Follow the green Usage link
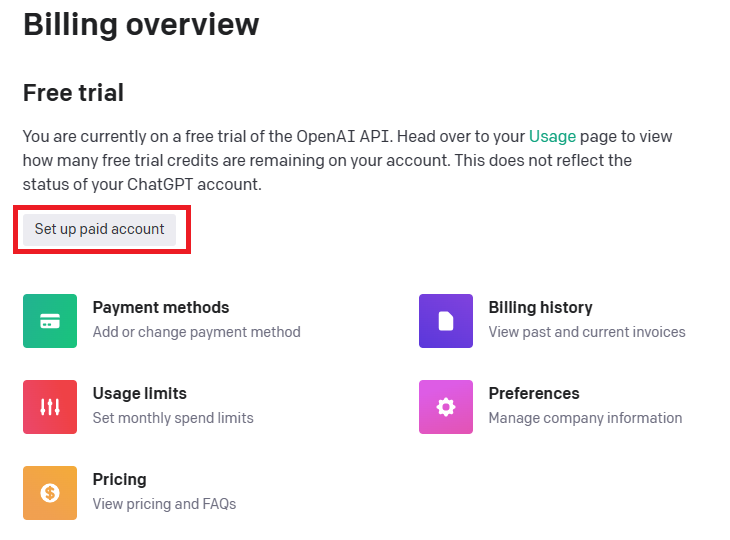This screenshot has width=730, height=540. tap(552, 136)
